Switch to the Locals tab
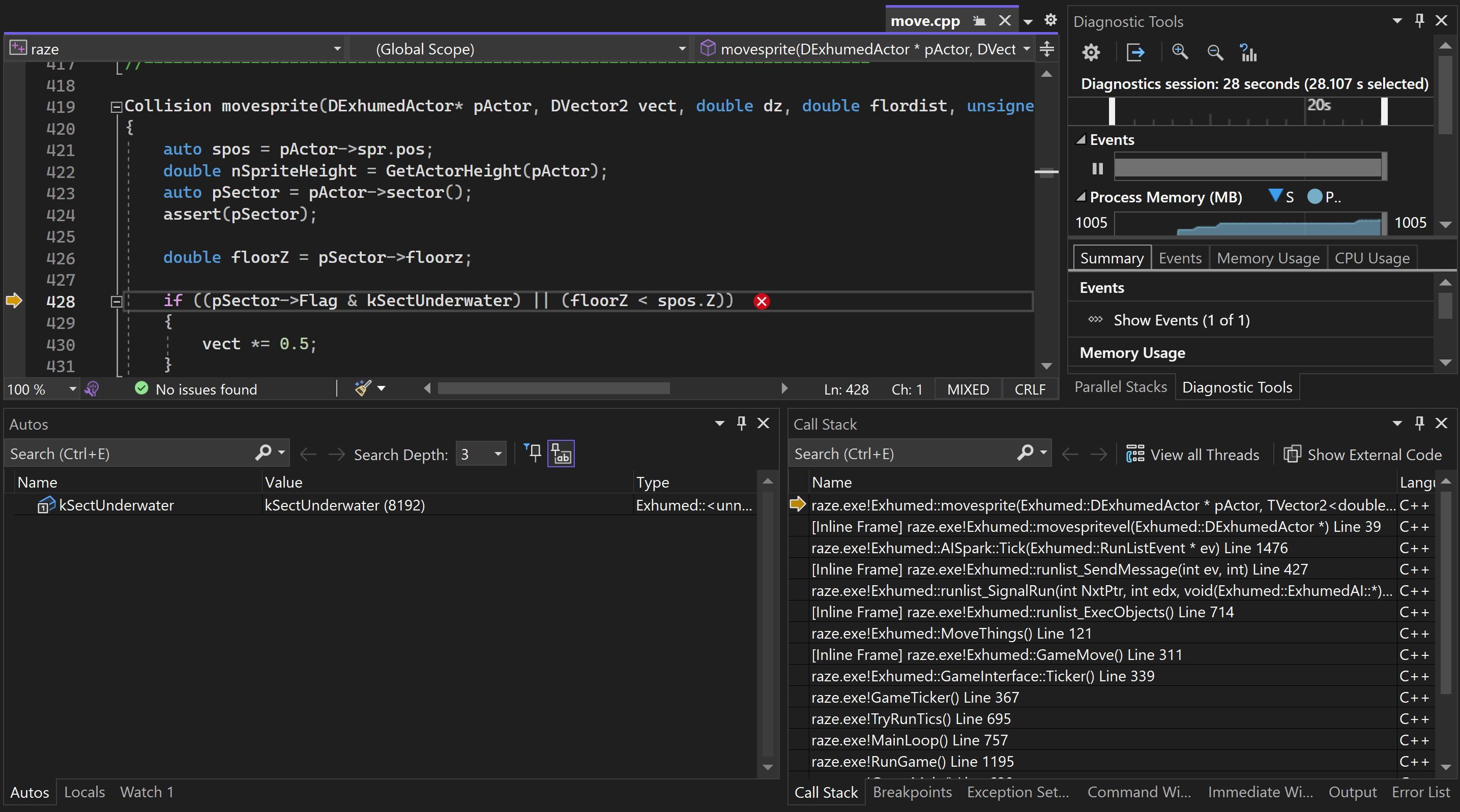 [x=84, y=792]
